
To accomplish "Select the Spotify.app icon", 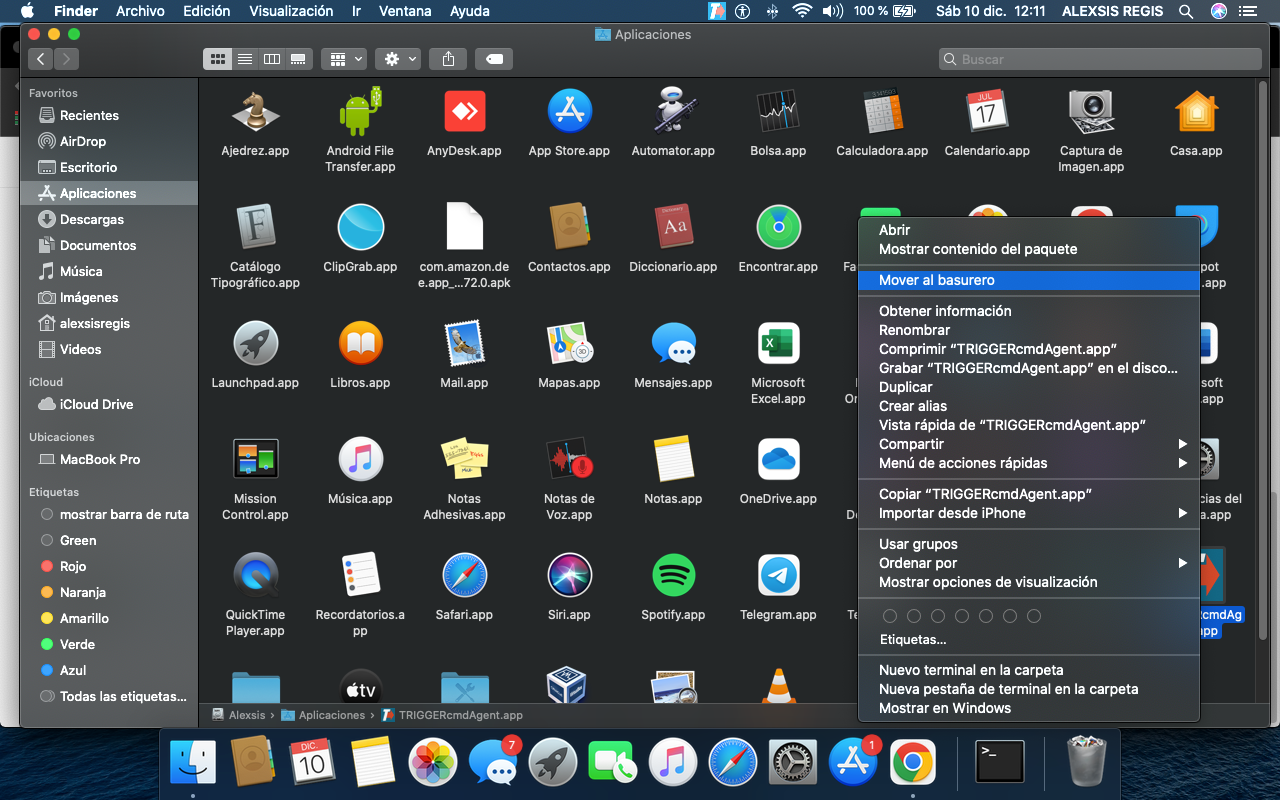I will pos(673,575).
